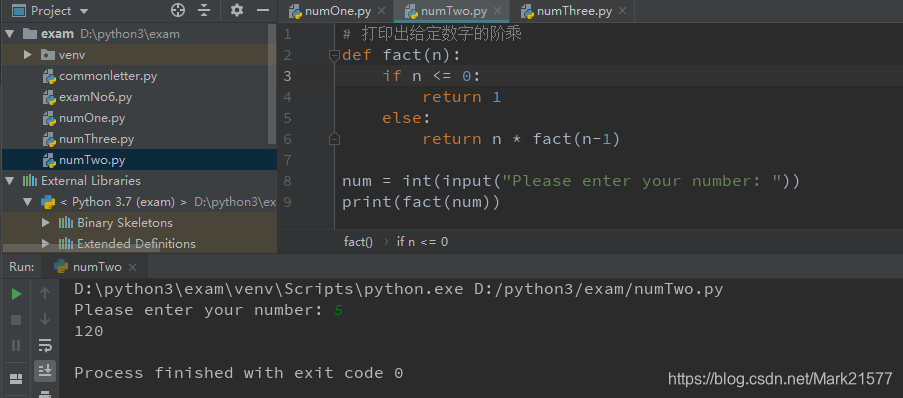
Task: Click the 'return n * fact(n-1)' line
Action: pyautogui.click(x=521, y=139)
